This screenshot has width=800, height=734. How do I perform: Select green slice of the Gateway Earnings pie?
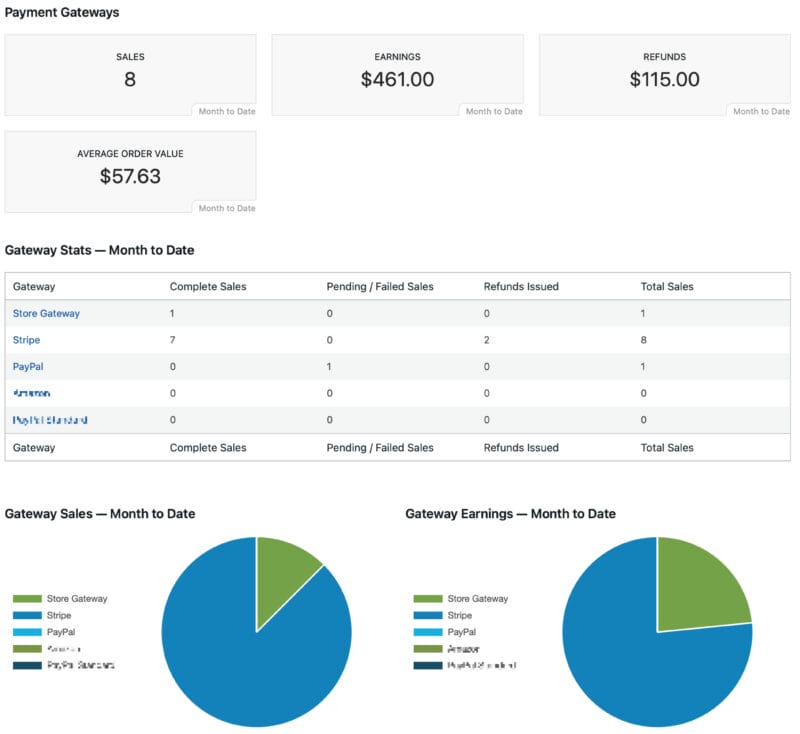[x=700, y=590]
